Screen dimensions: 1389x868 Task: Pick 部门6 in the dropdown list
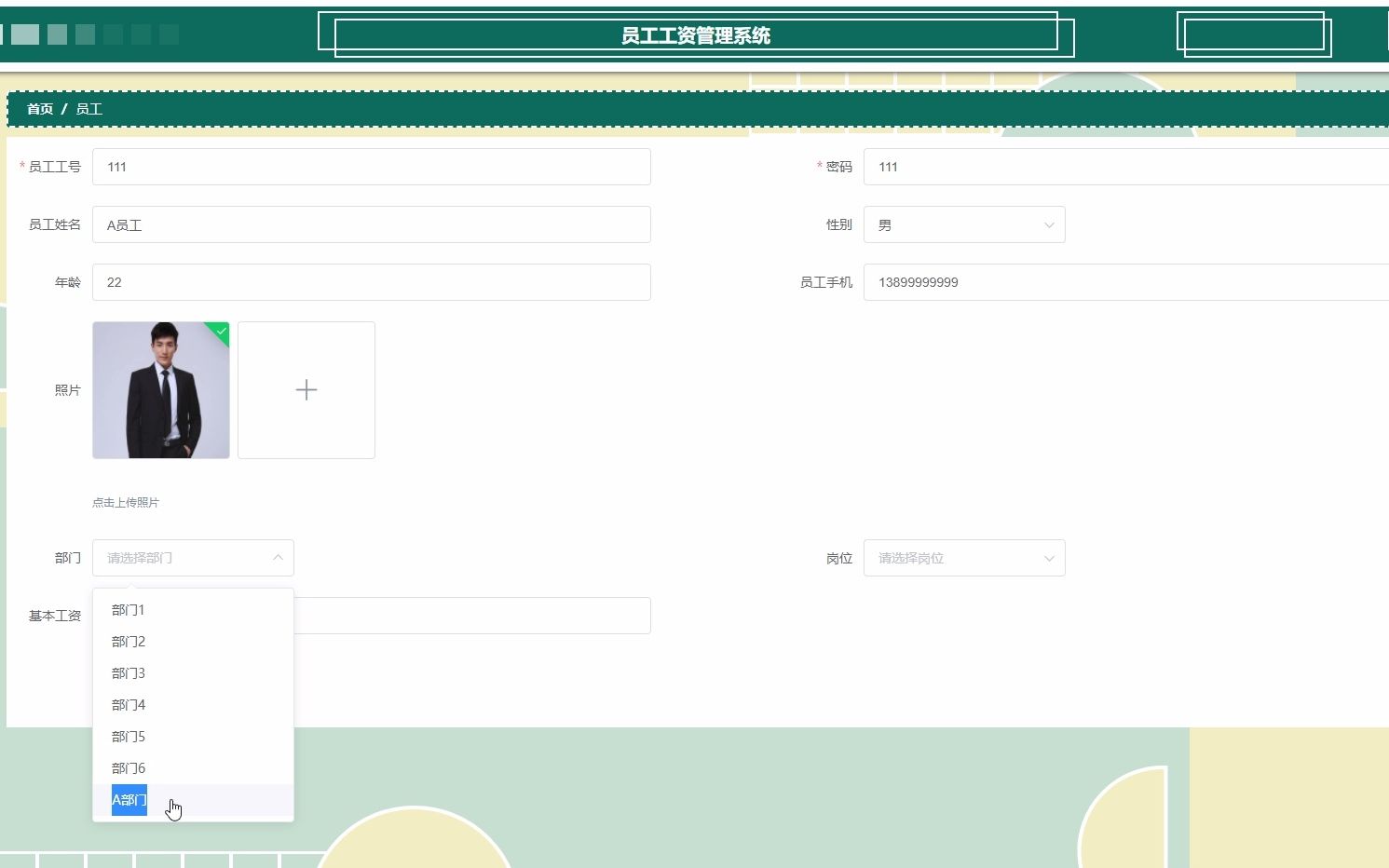pyautogui.click(x=193, y=768)
